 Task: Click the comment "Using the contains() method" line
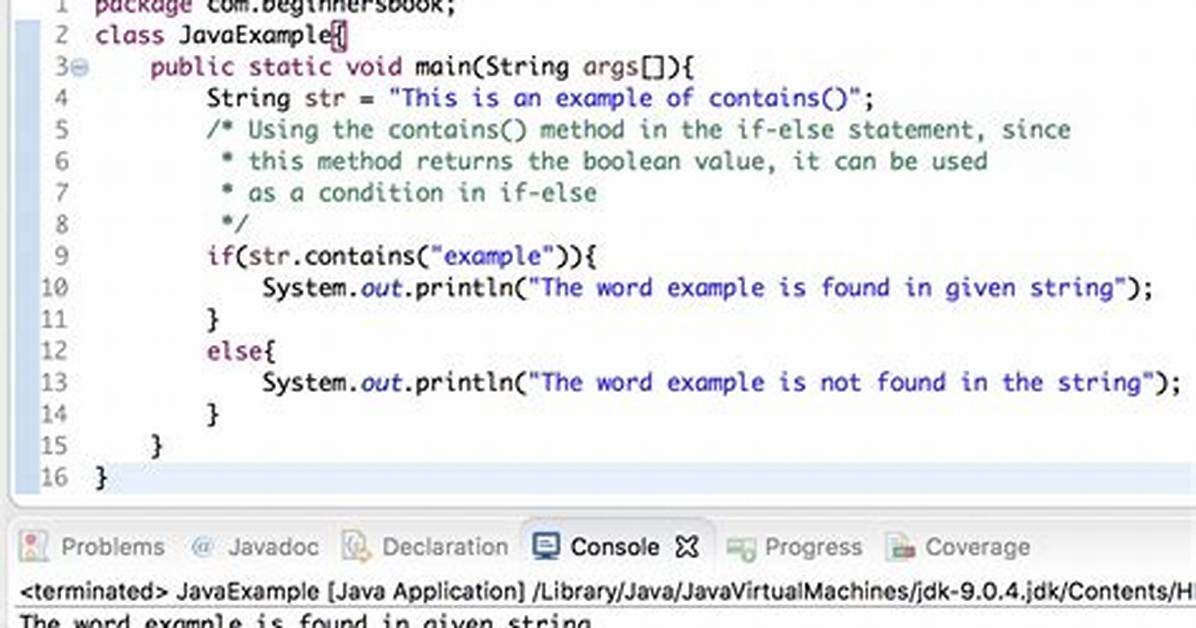pos(638,130)
